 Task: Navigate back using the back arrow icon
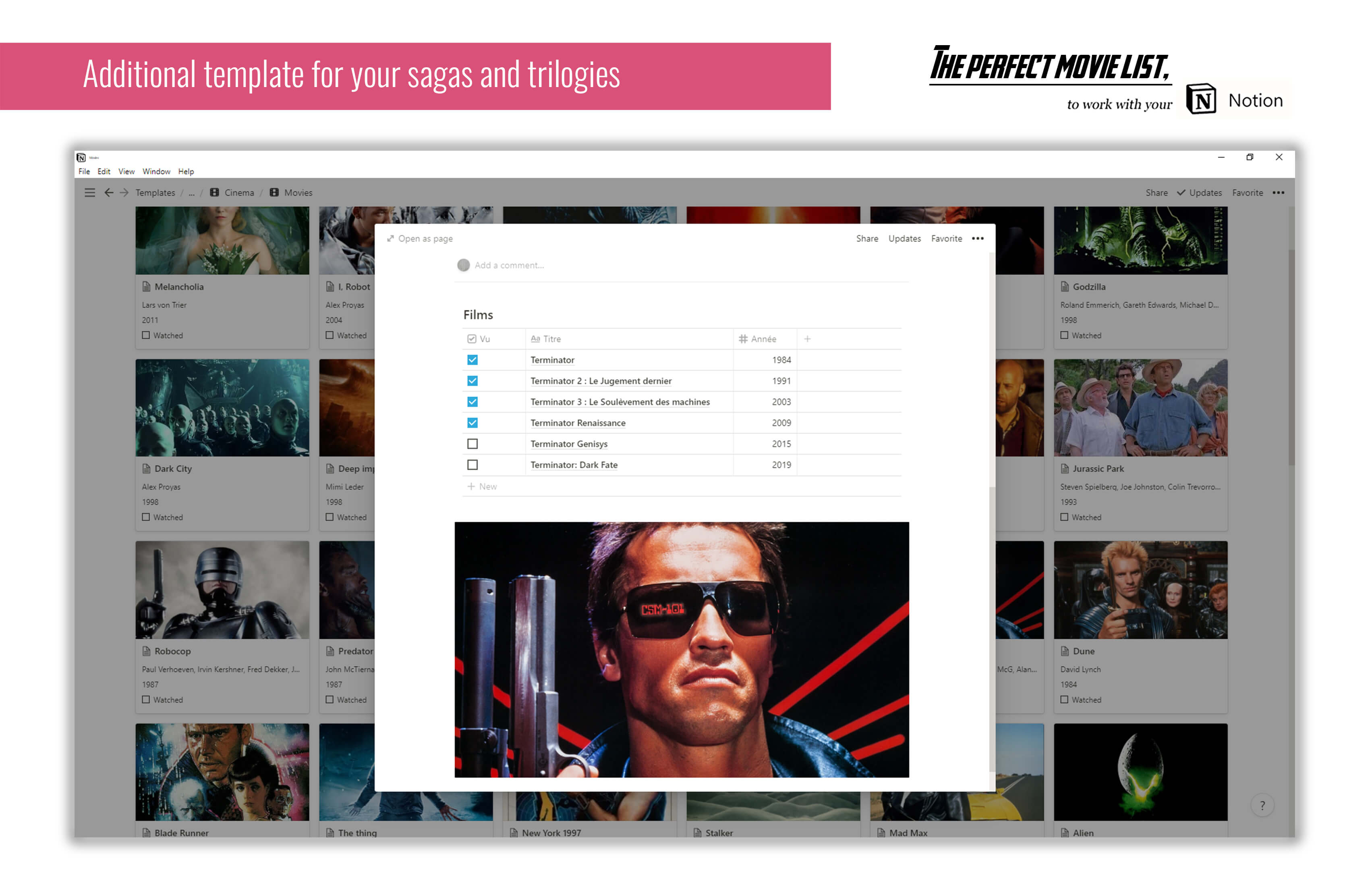tap(109, 192)
